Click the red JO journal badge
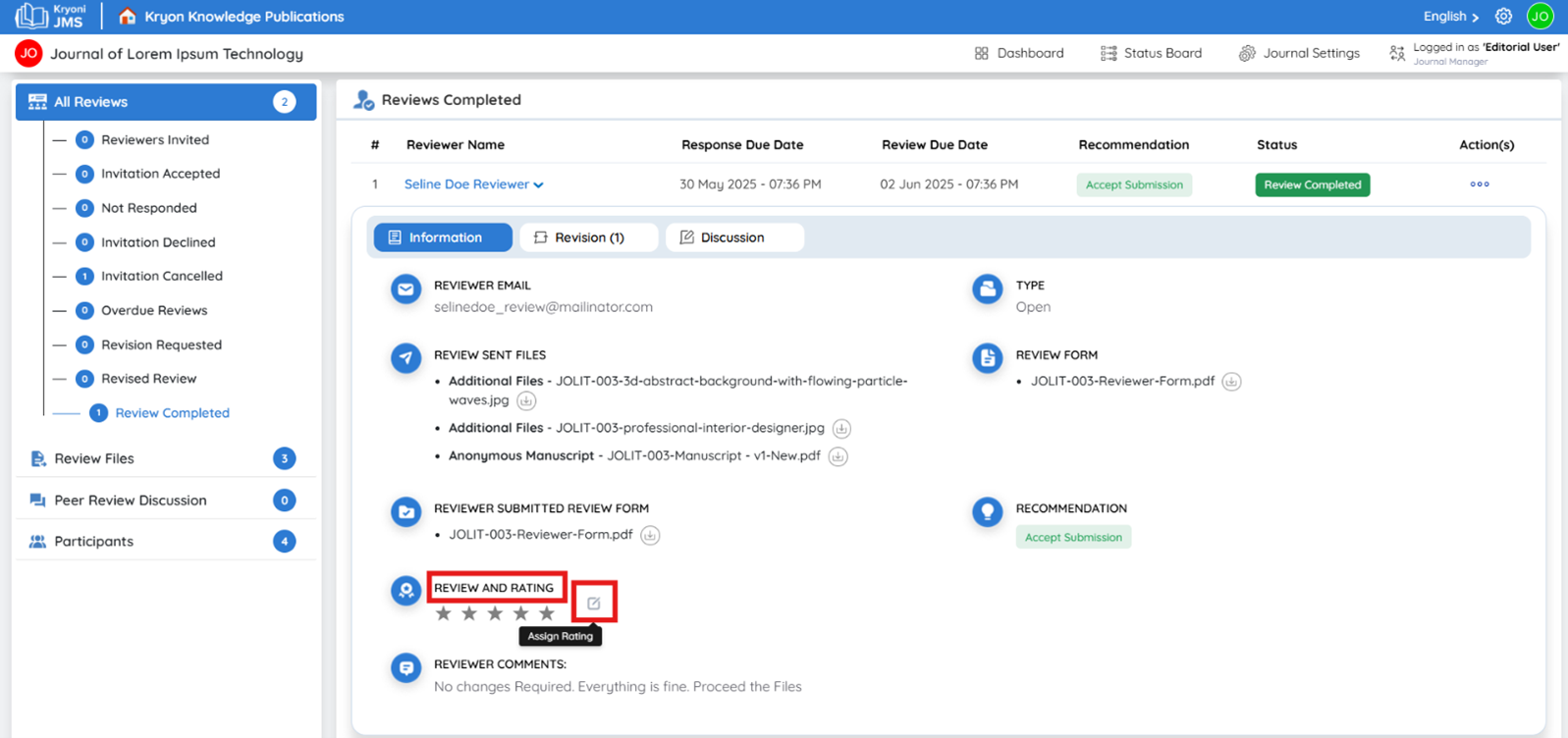Screen dimensions: 1568x738 point(28,53)
